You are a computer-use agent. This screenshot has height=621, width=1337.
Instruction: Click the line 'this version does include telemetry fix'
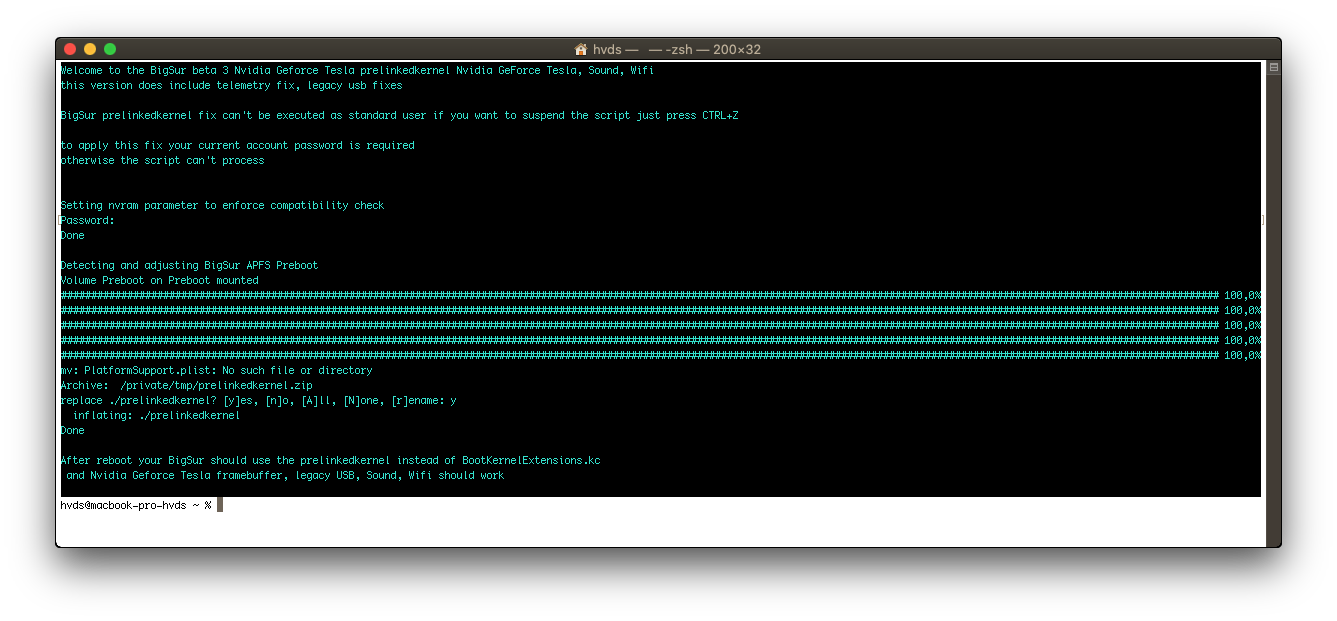tap(231, 85)
